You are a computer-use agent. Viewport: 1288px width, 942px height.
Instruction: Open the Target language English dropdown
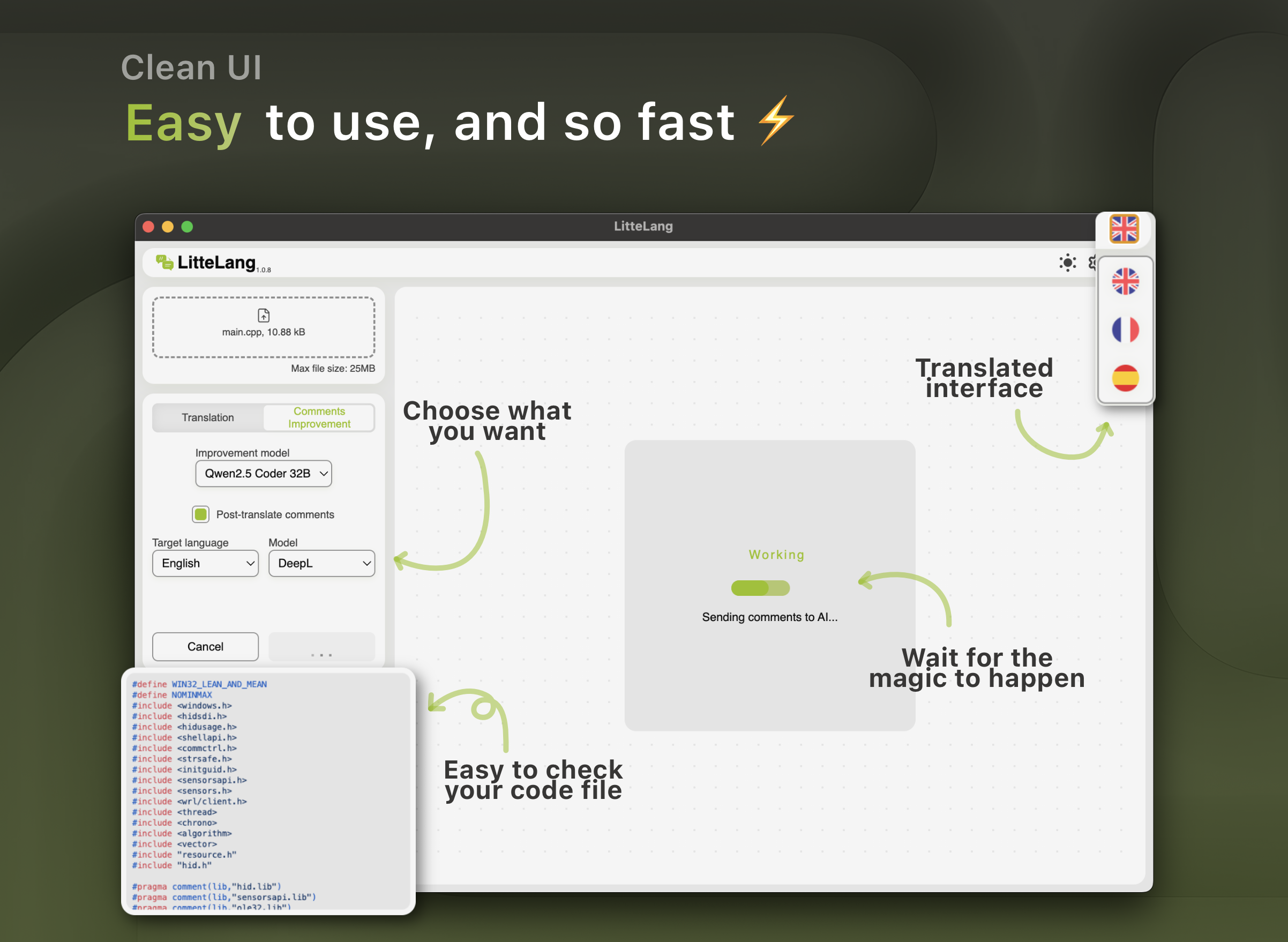point(205,563)
